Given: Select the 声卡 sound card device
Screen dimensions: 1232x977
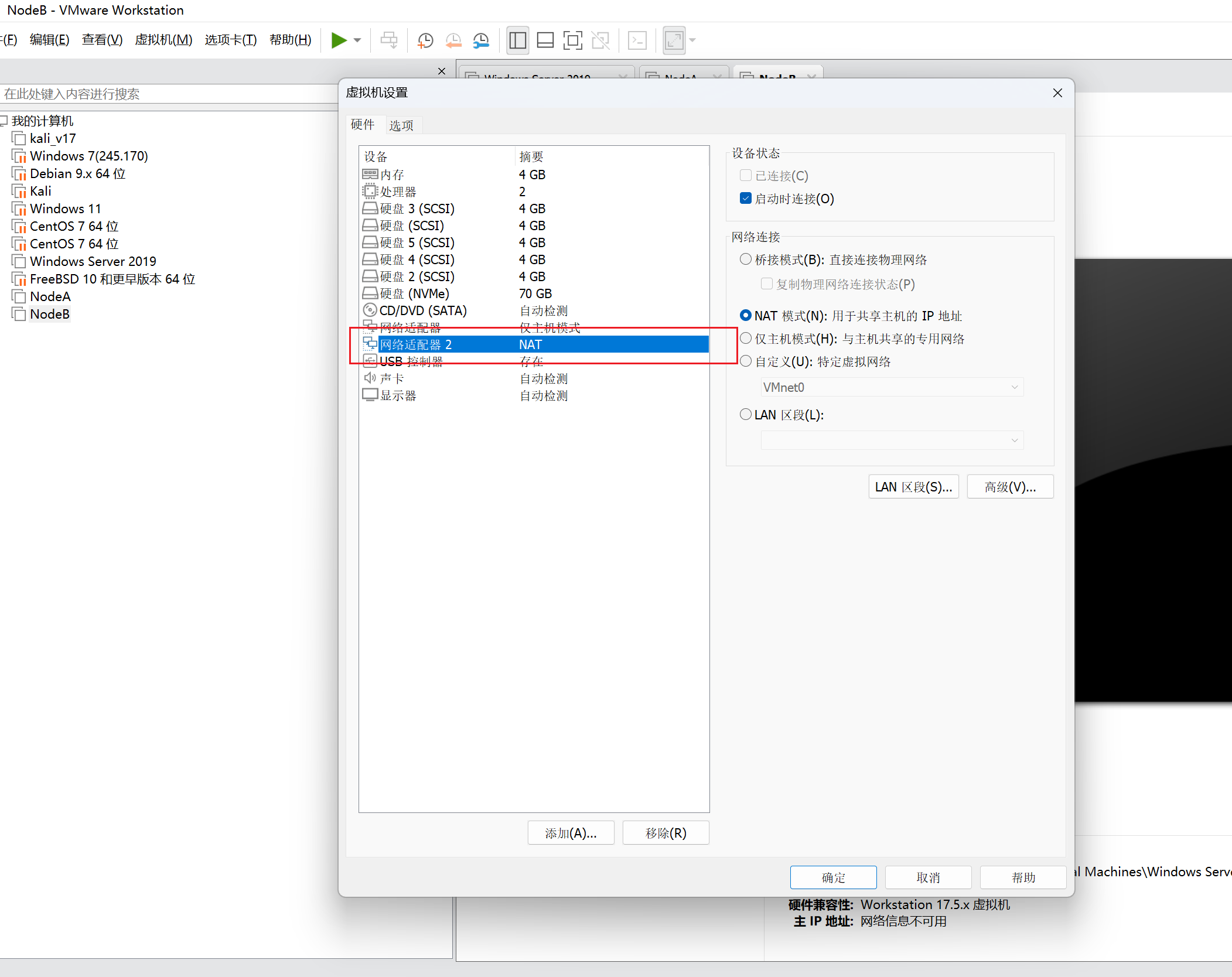Looking at the screenshot, I should (534, 378).
